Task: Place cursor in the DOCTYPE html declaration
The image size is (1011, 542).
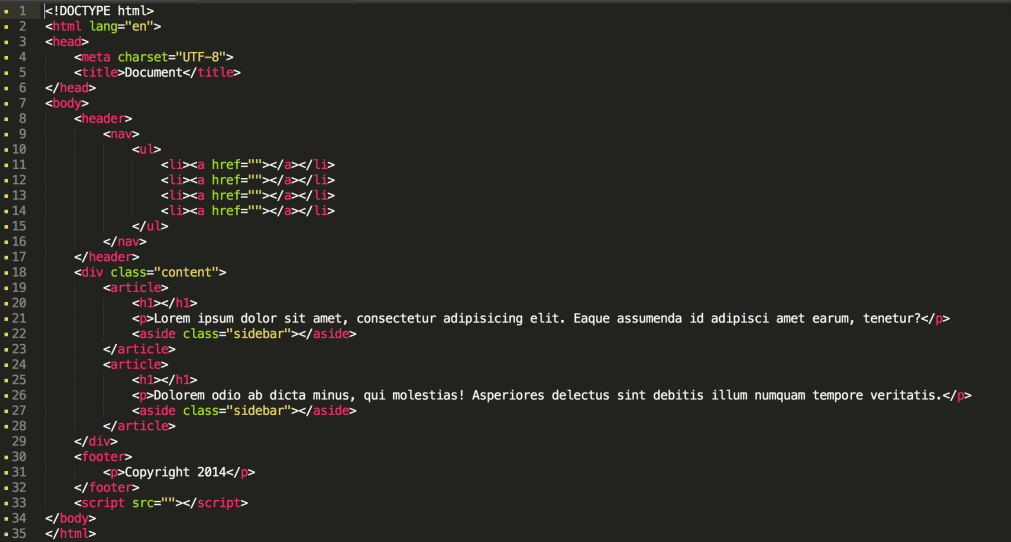Action: click(x=99, y=11)
